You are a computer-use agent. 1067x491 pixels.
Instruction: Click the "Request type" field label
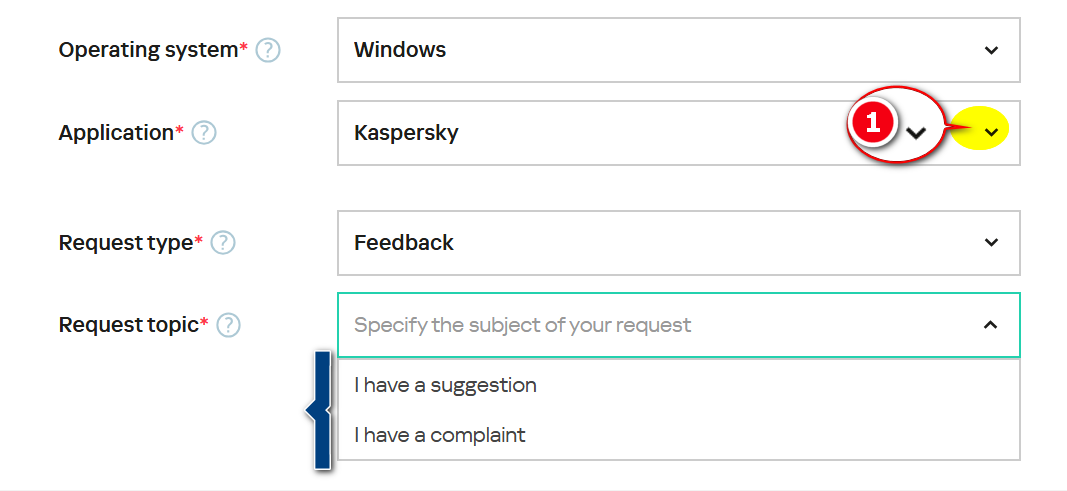tap(125, 243)
